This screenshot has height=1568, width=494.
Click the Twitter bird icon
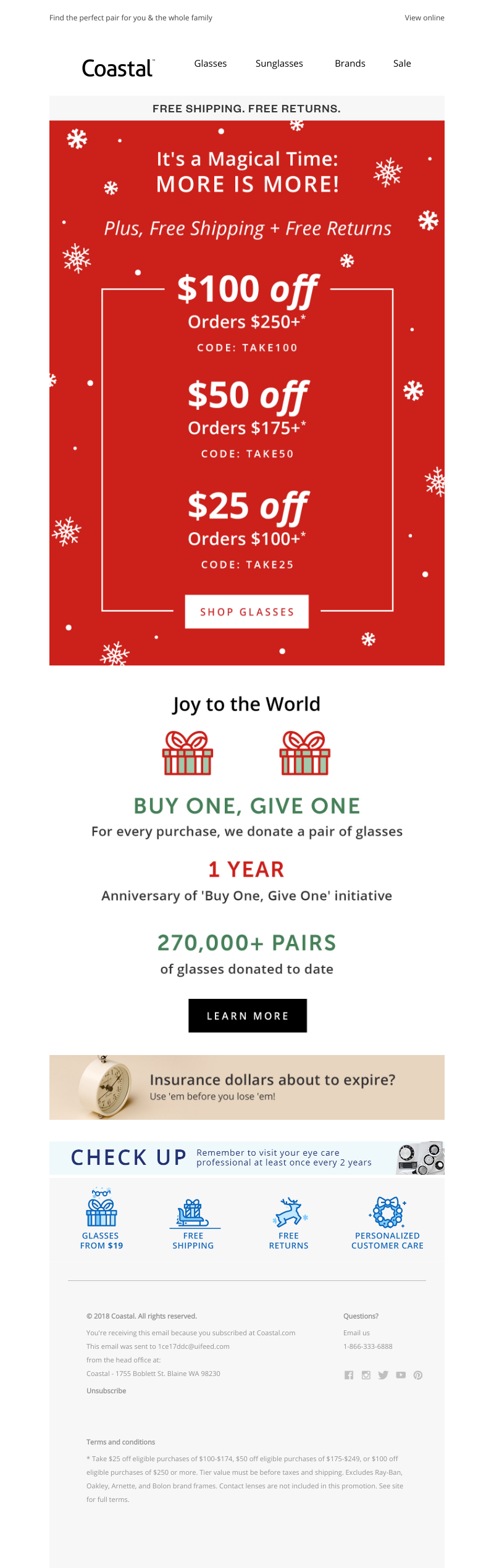coord(383,1375)
